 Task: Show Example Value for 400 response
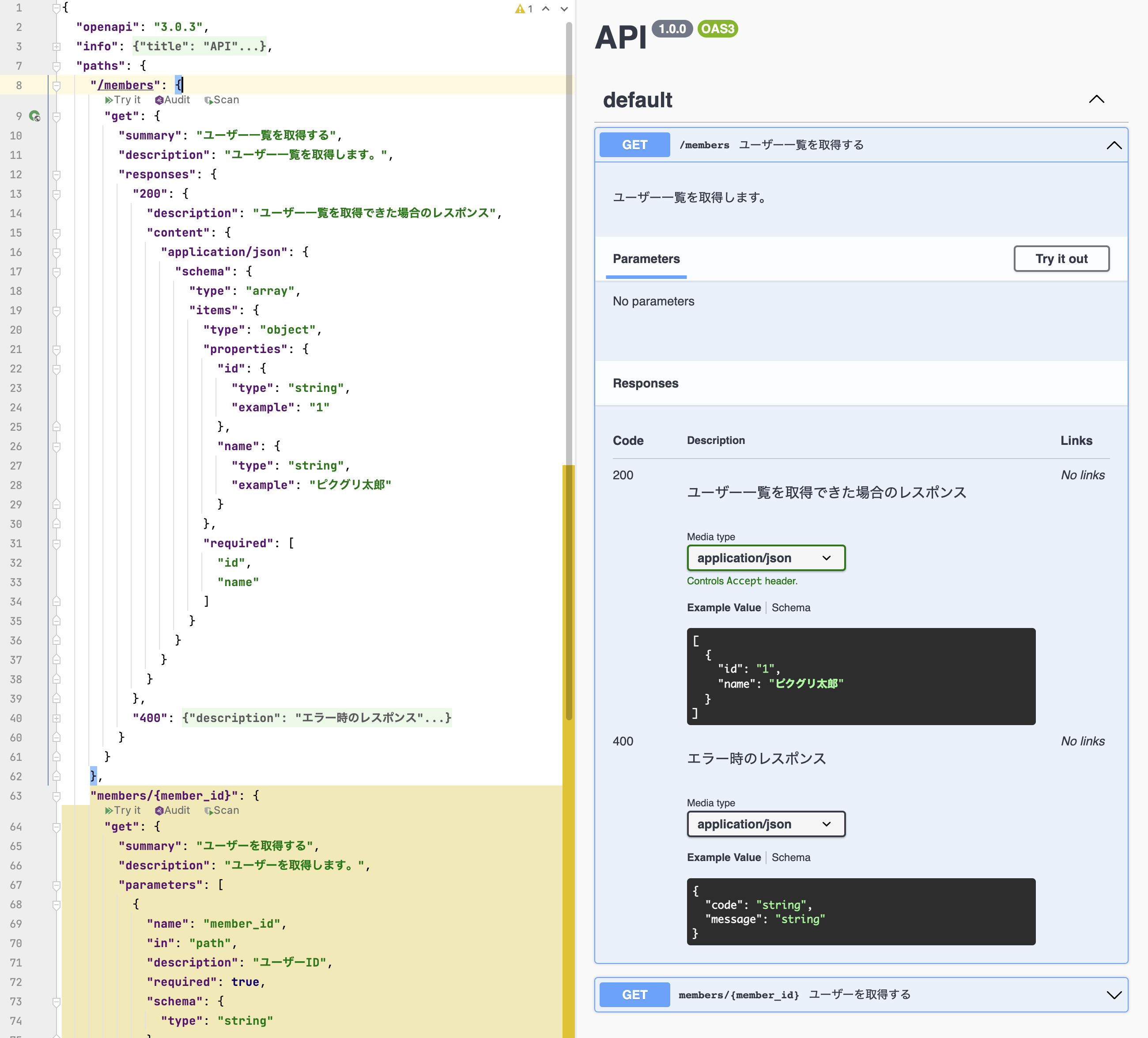724,857
